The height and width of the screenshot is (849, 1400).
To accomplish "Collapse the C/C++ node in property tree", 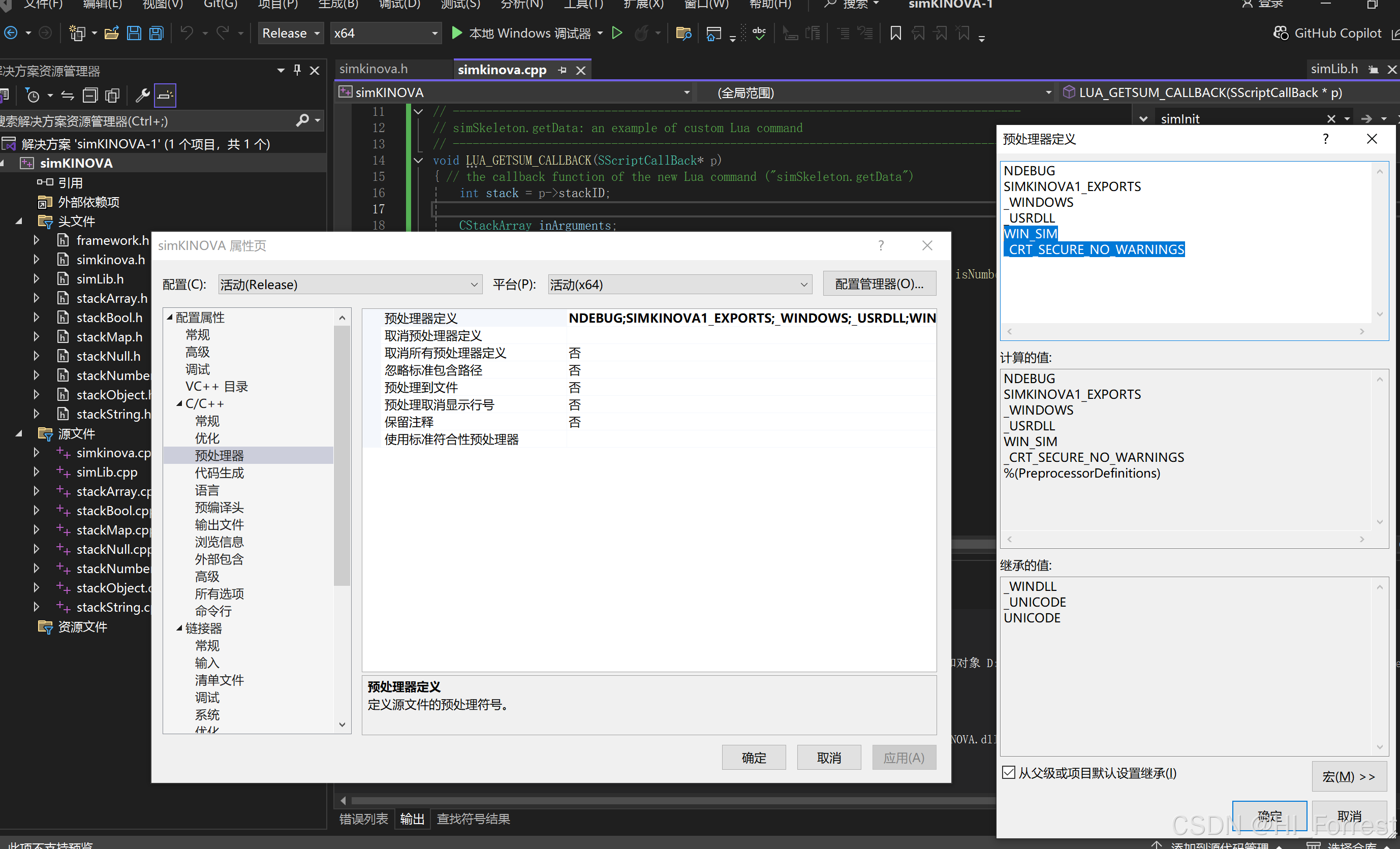I will tap(179, 403).
